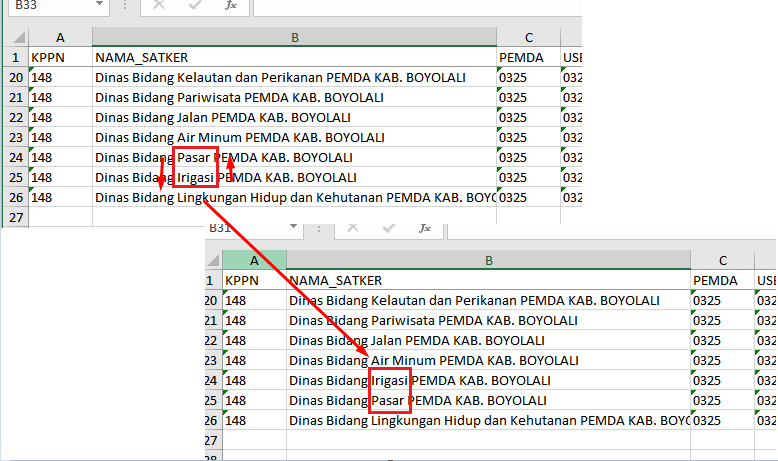Click the Enter checkmark icon beside the B33 name box
The height and width of the screenshot is (461, 778).
(x=194, y=6)
